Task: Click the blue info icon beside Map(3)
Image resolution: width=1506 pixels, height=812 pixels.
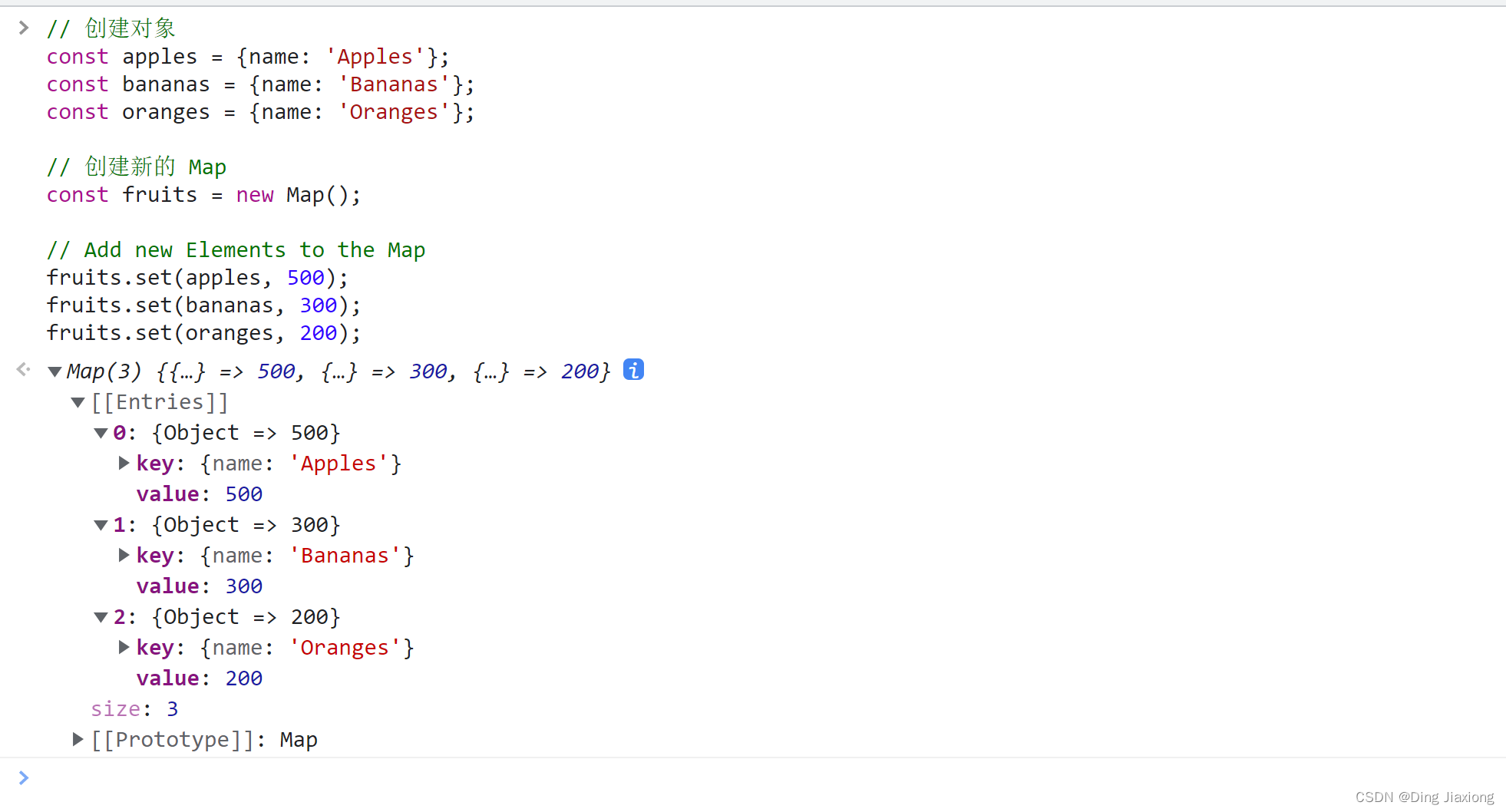Action: (x=633, y=370)
